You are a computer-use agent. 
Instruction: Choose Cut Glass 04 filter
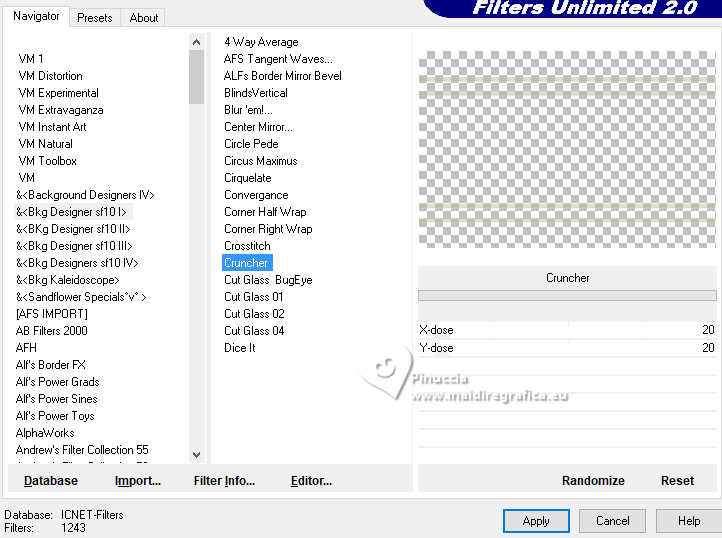(x=254, y=332)
